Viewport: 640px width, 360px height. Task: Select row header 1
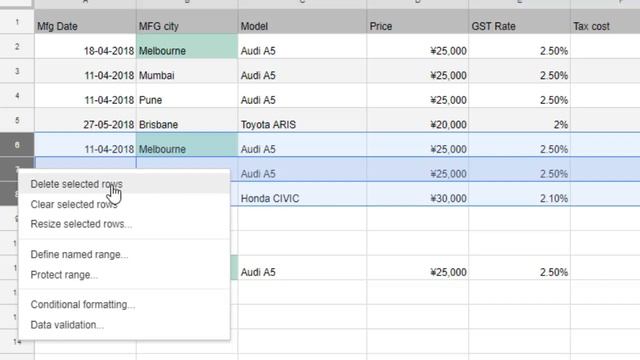pos(17,22)
